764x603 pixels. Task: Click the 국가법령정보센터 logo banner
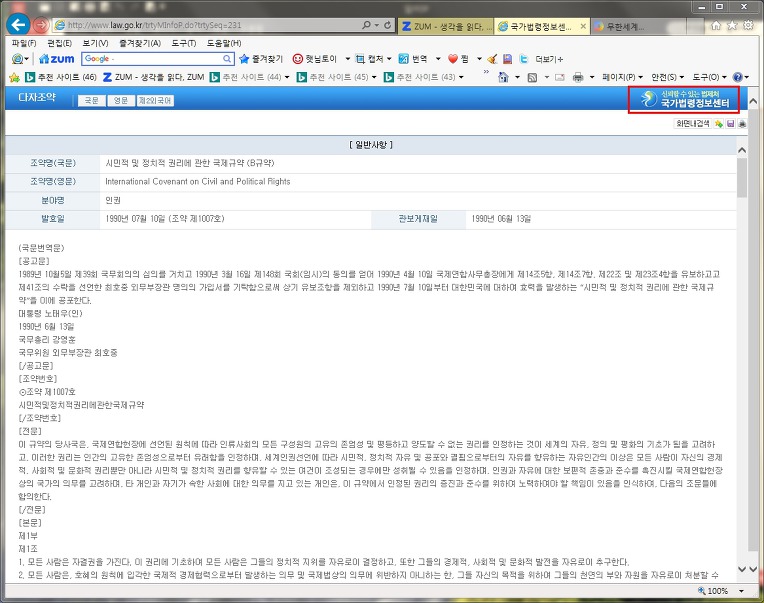pyautogui.click(x=684, y=100)
